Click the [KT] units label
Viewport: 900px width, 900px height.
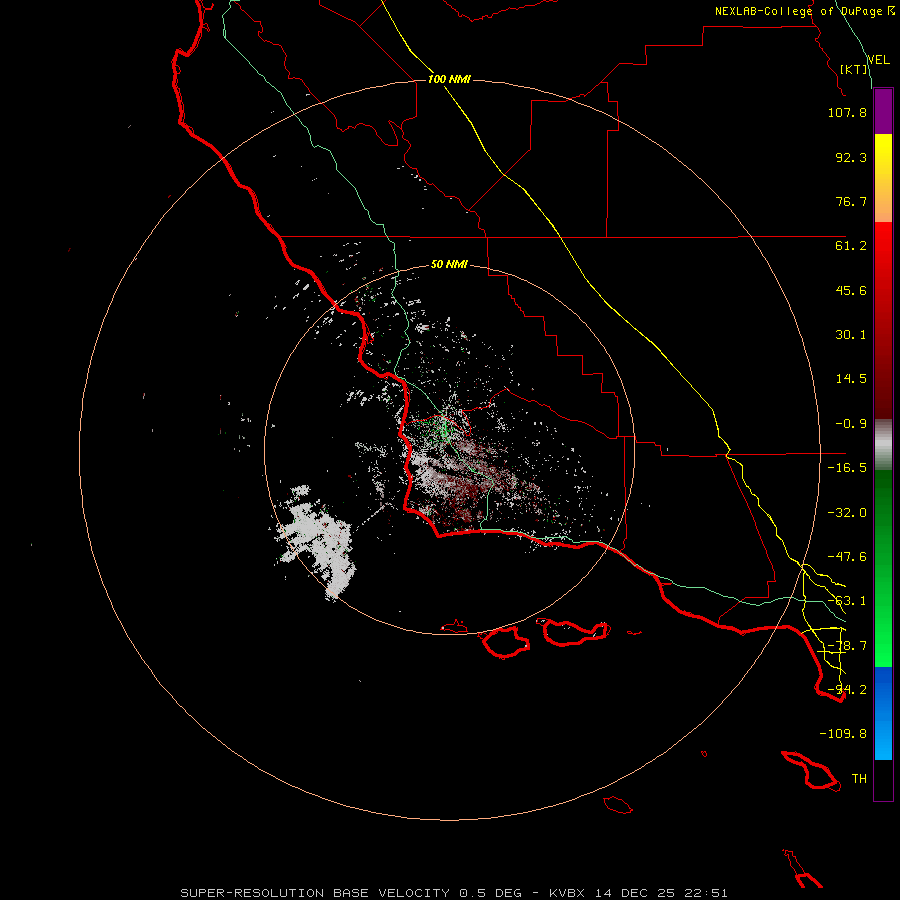pos(854,69)
